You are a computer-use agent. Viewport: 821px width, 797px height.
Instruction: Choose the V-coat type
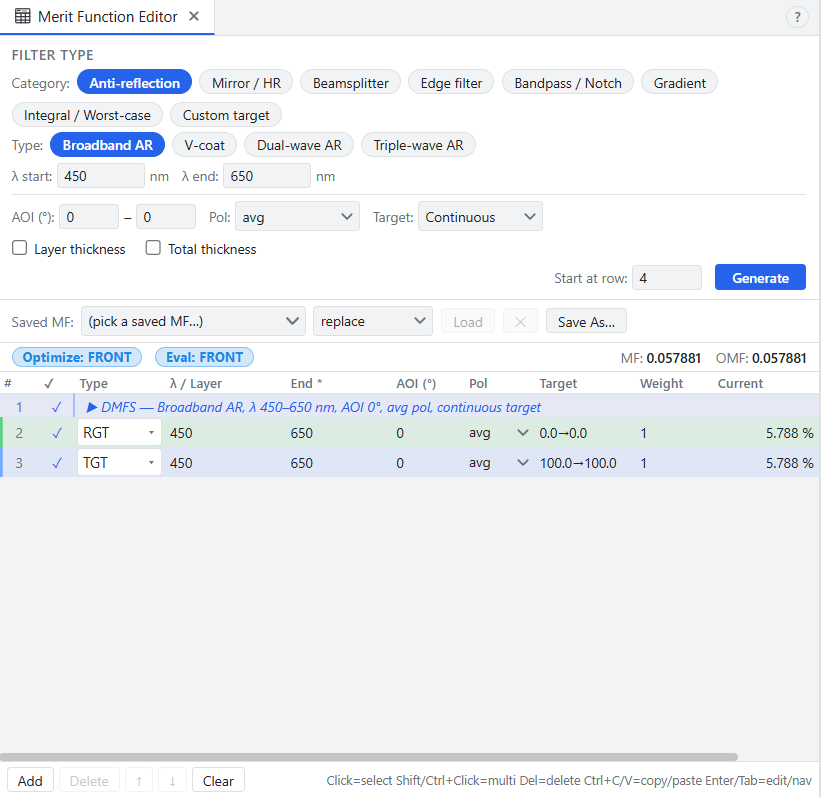204,145
